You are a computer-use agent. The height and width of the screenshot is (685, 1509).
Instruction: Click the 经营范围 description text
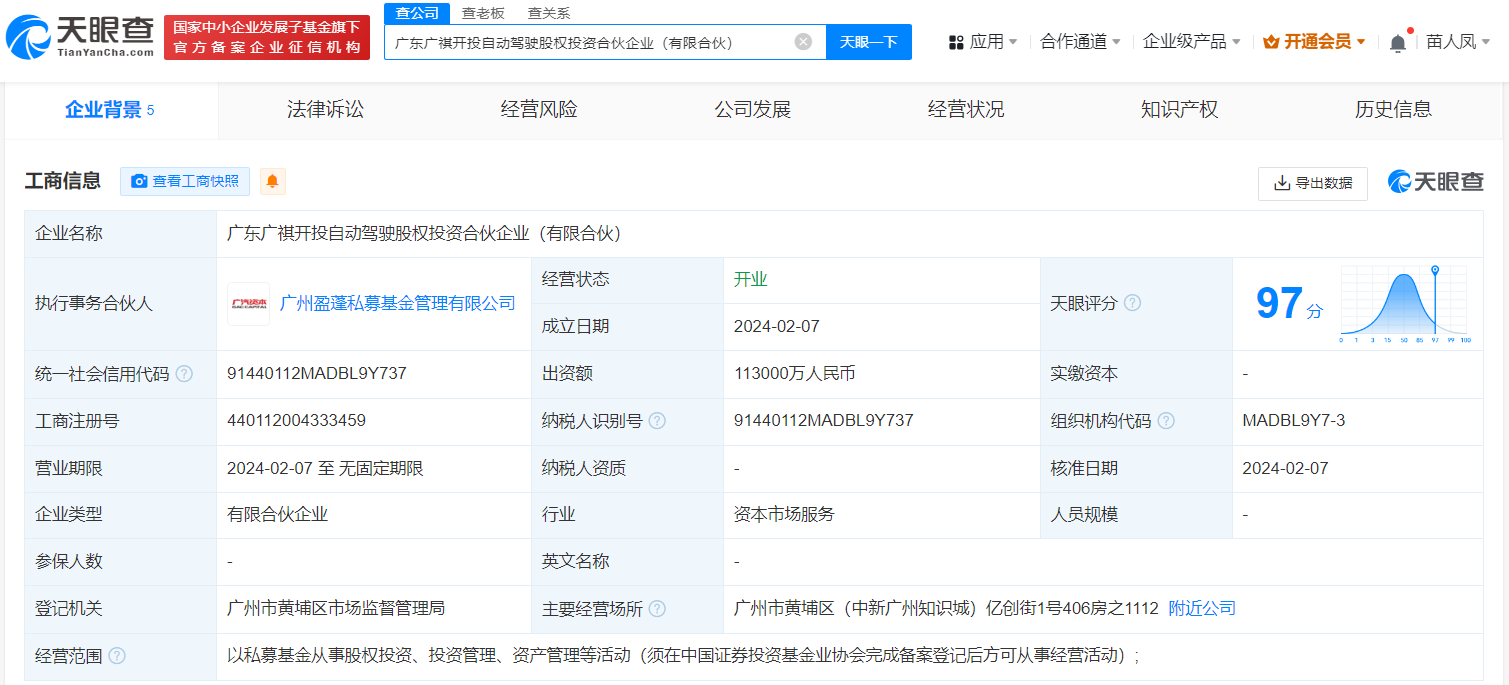coord(683,656)
